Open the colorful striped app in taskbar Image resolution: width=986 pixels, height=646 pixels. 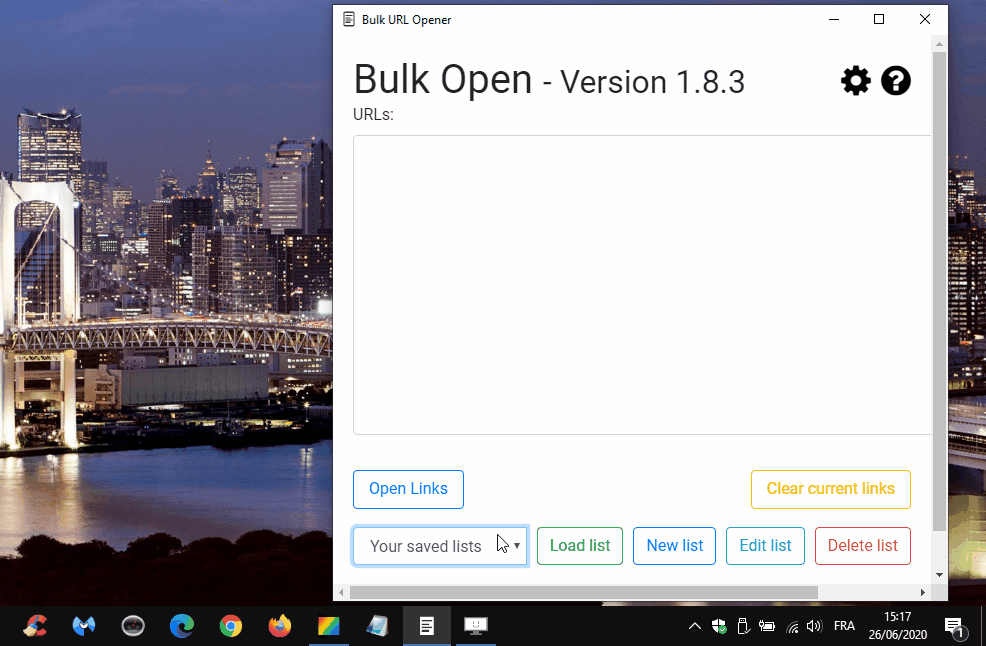pos(329,626)
